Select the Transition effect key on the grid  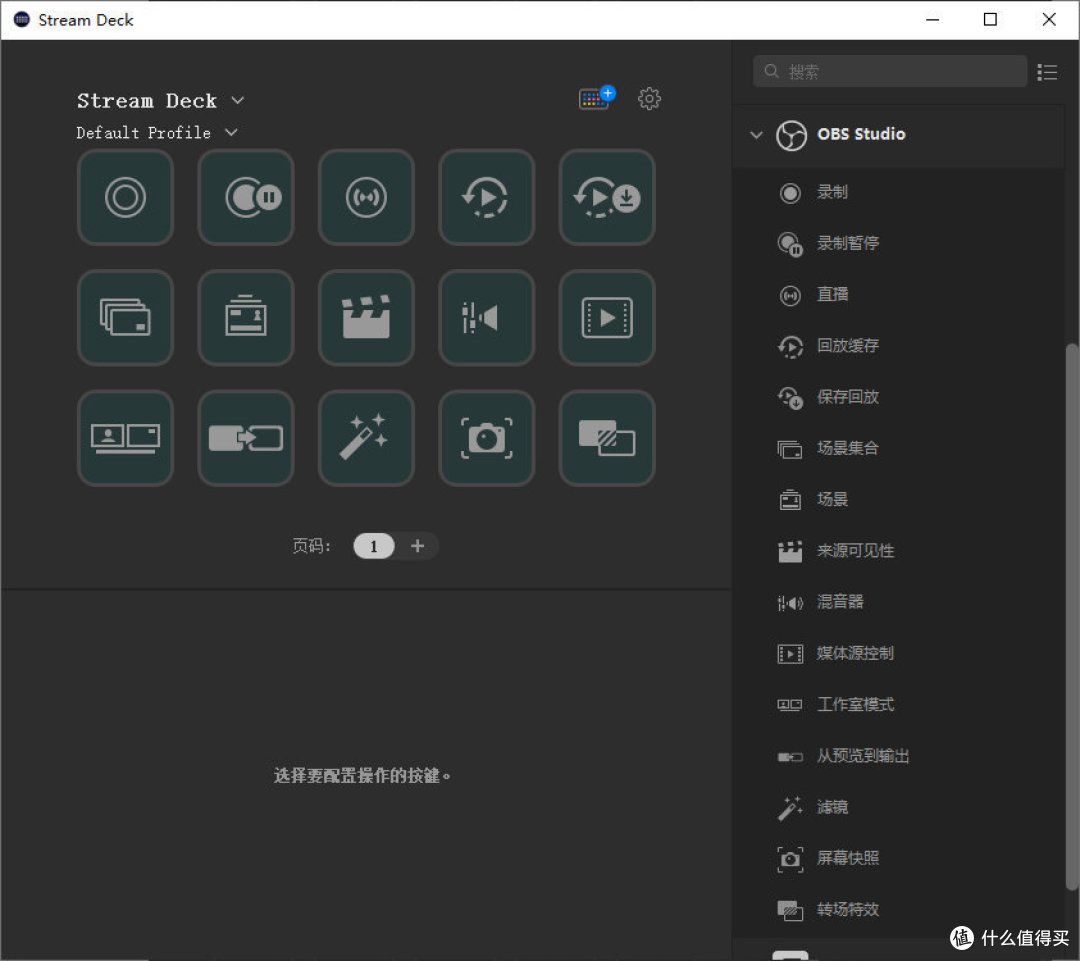pyautogui.click(x=607, y=438)
